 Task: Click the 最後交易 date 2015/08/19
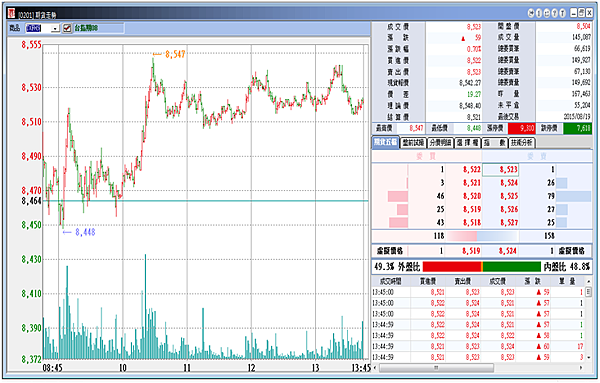[577, 116]
